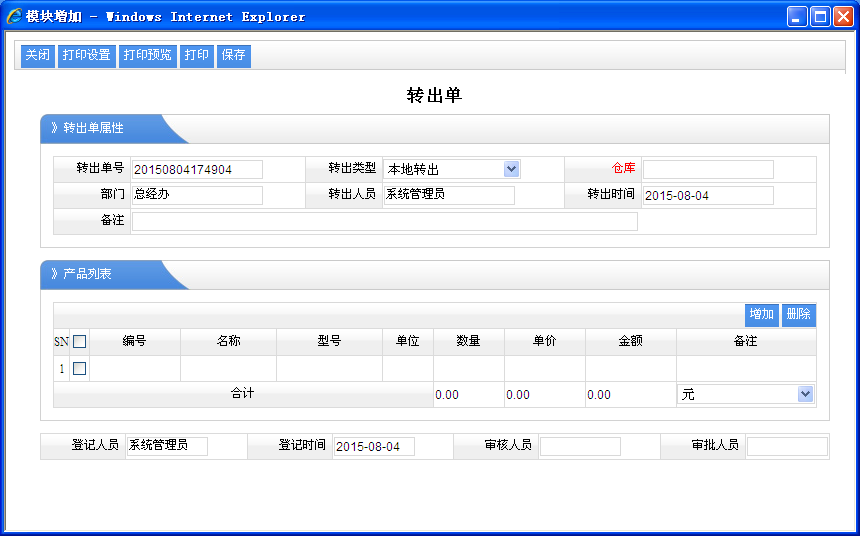Open the 元 currency dropdown
The image size is (860, 536).
805,395
